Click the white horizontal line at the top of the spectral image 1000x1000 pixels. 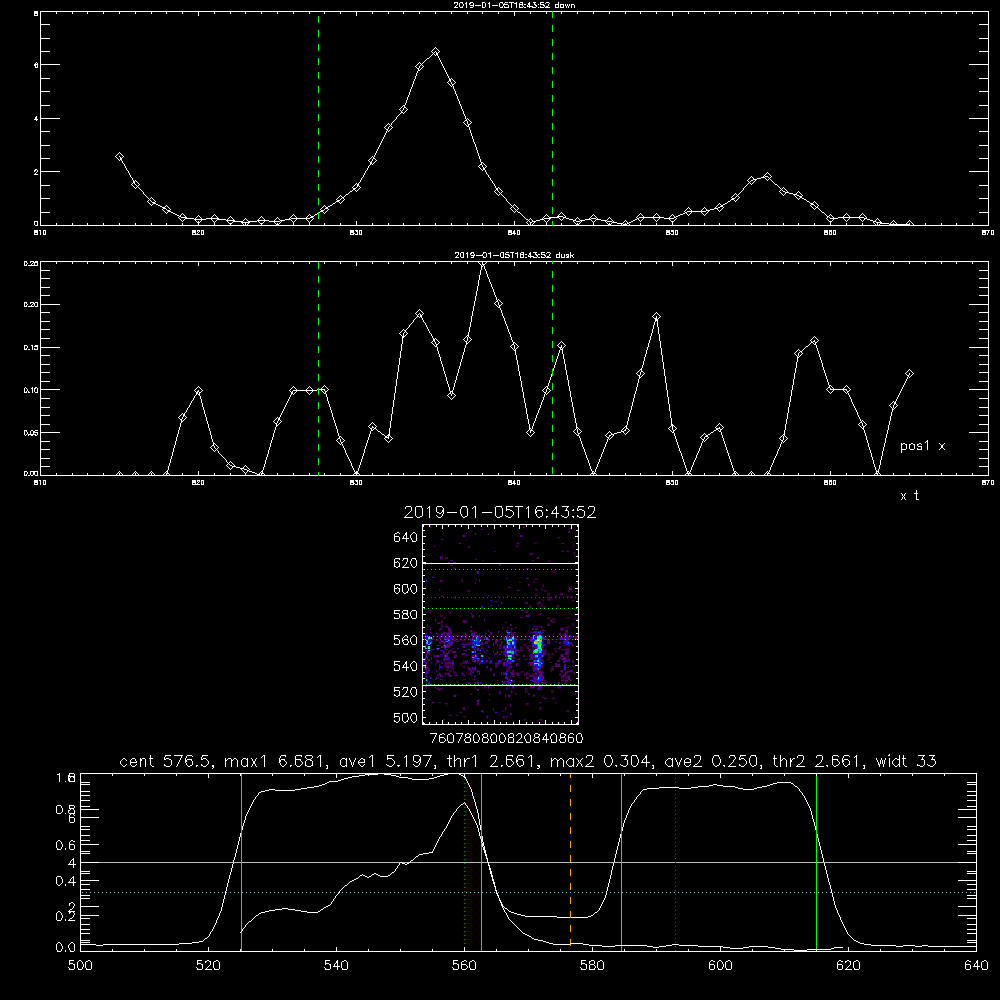point(500,563)
